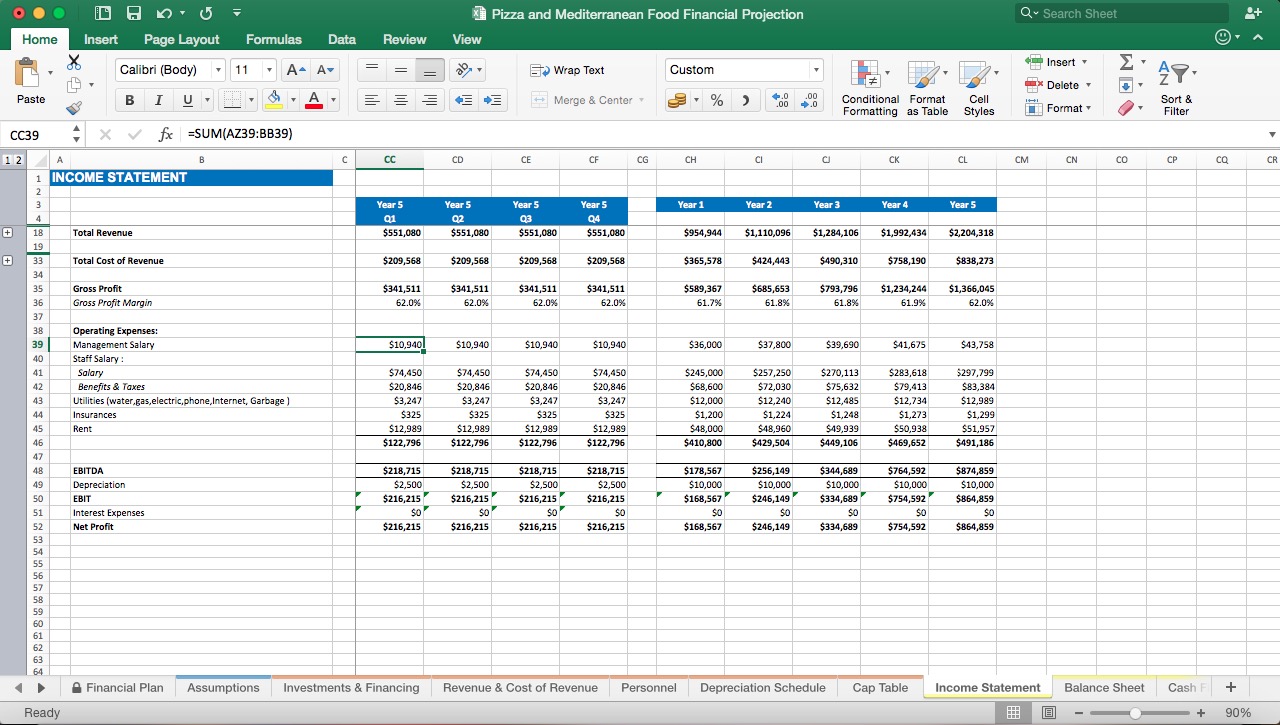Image resolution: width=1280 pixels, height=725 pixels.
Task: Click the Increase Indent icon
Action: click(x=493, y=100)
